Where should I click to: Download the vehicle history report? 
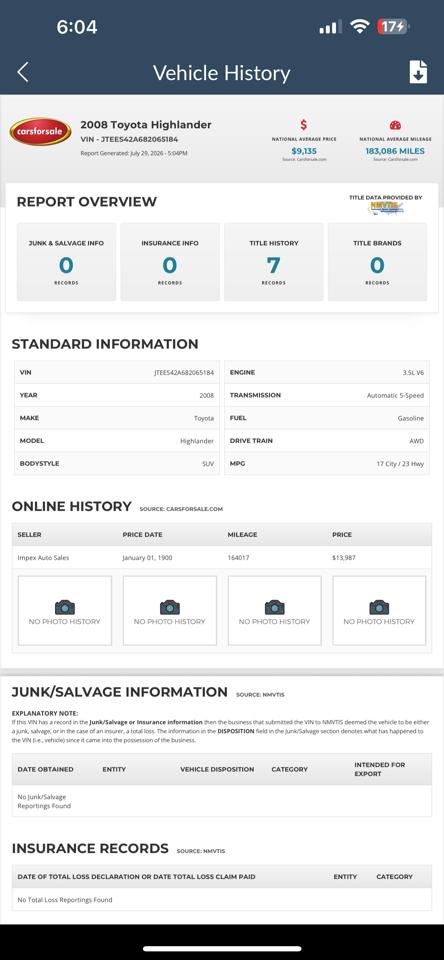tap(418, 72)
